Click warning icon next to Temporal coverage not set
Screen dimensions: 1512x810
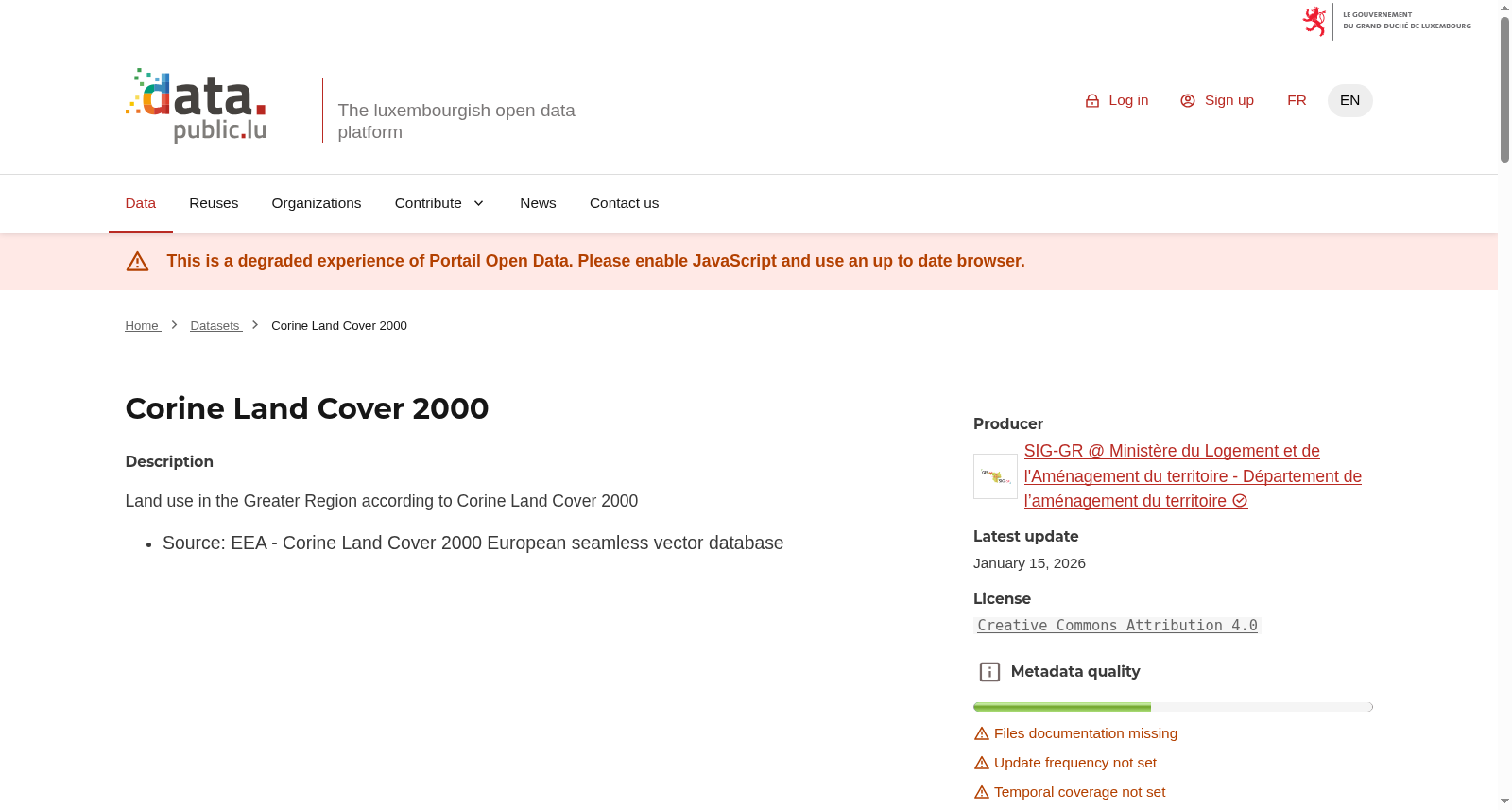[982, 793]
